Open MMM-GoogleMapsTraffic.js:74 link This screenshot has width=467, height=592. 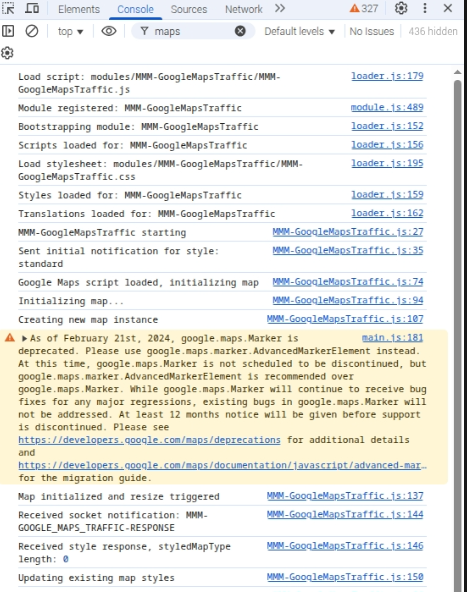point(348,282)
